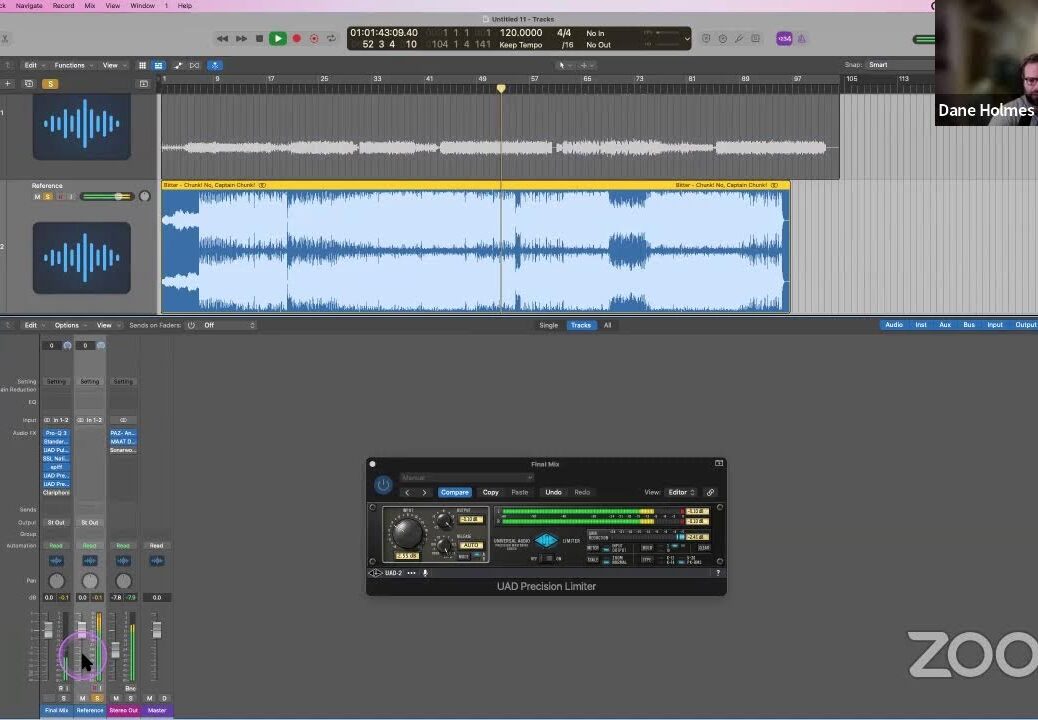The height and width of the screenshot is (720, 1038).
Task: Click the playhead marker in the ruler
Action: coord(501,88)
